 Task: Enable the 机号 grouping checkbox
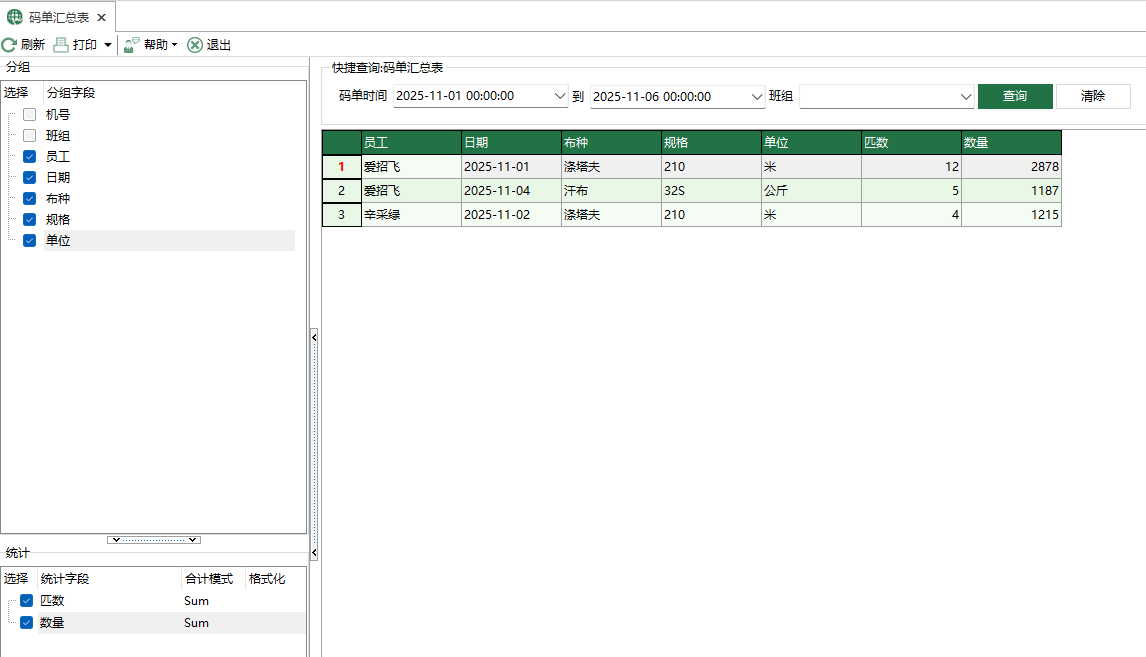click(27, 114)
